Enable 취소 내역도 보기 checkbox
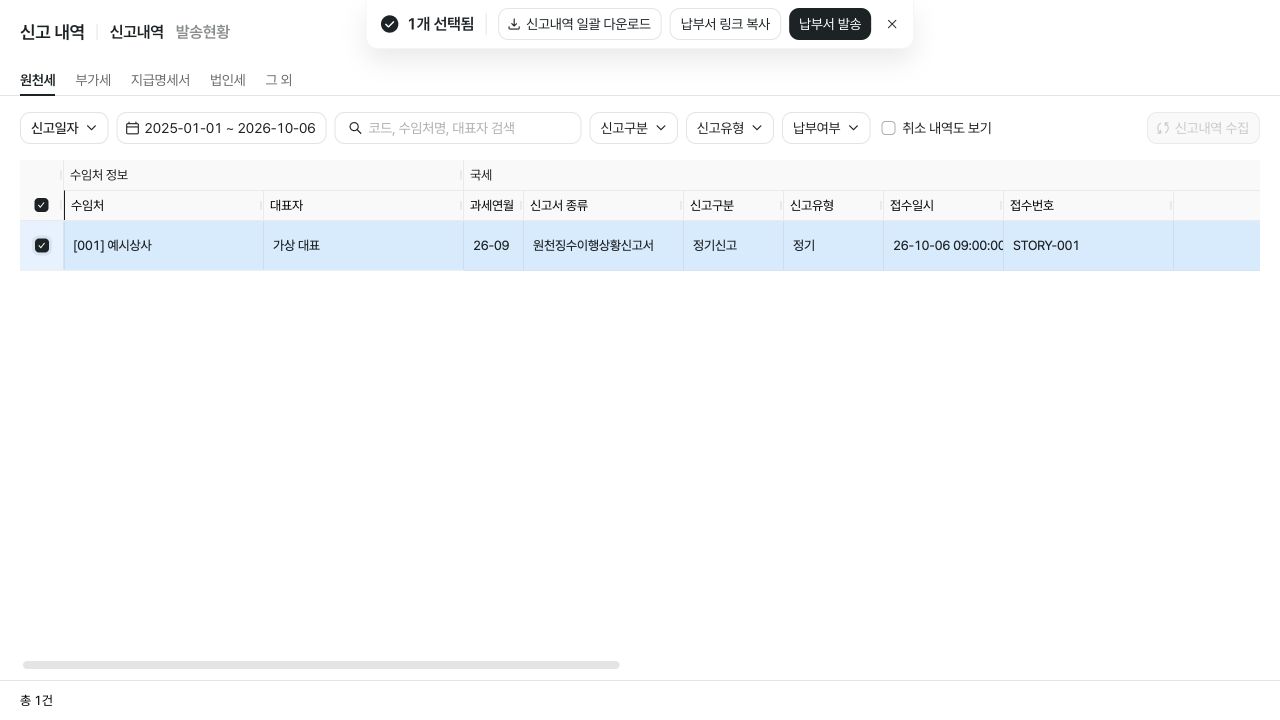 click(888, 128)
